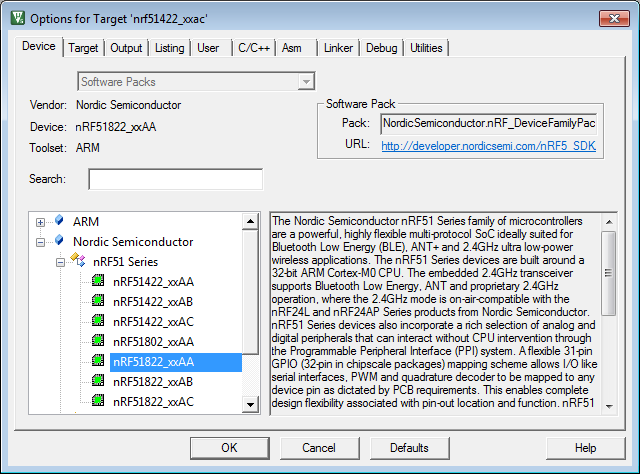Select nRF51422_xxAB in device tree
Screen dimensions: 640x474
click(153, 302)
